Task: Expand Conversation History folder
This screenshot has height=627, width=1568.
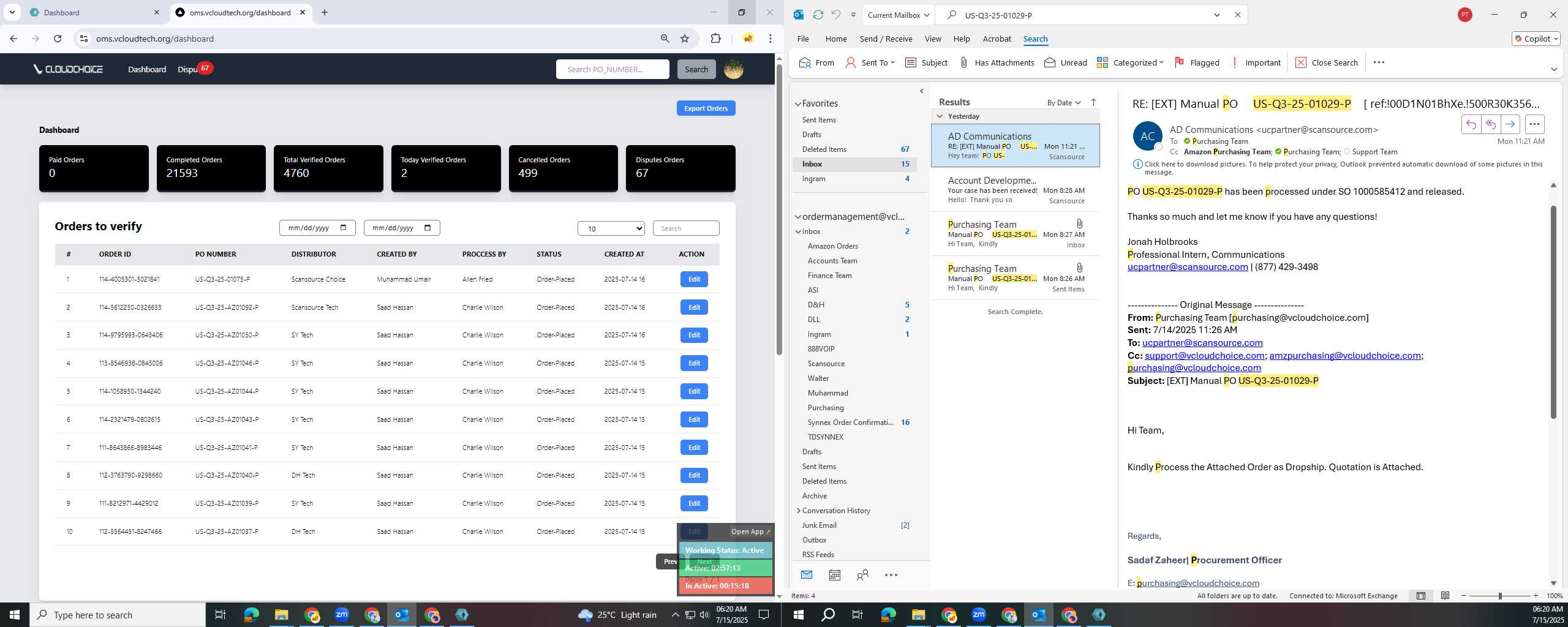Action: 798,511
